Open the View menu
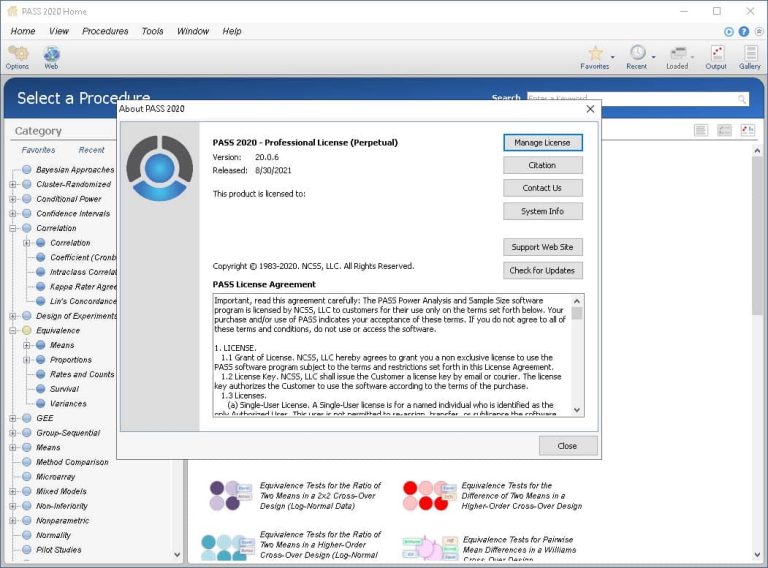 pos(59,31)
